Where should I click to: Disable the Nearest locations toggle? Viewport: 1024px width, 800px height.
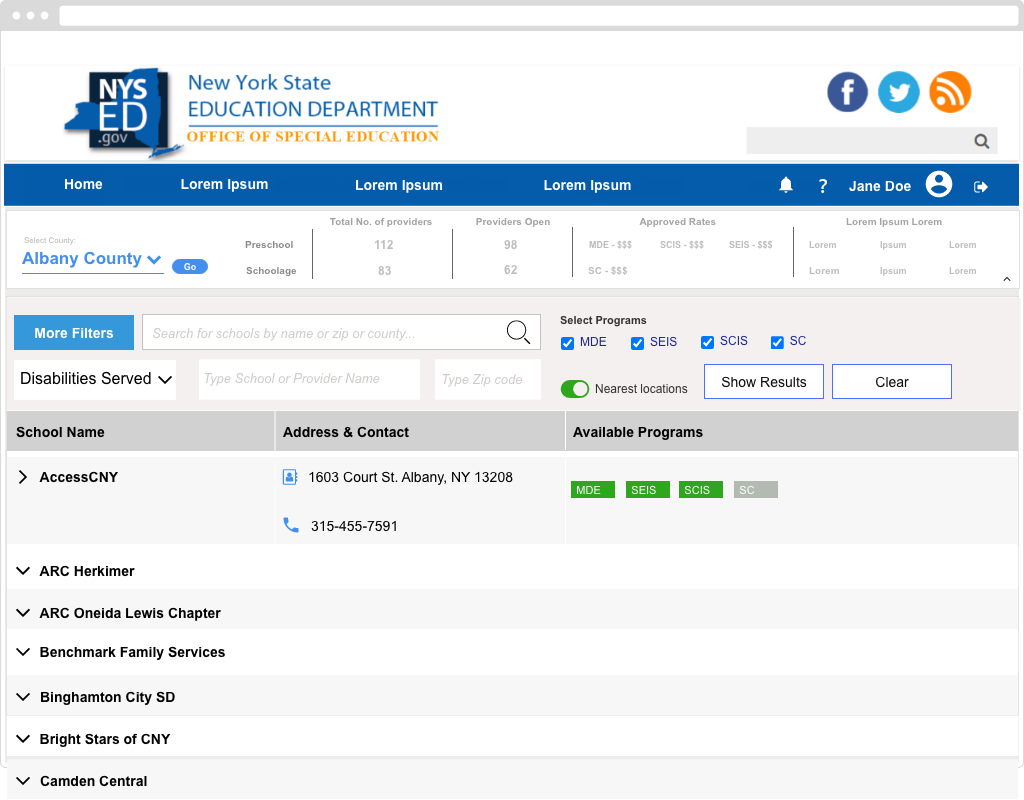click(575, 389)
